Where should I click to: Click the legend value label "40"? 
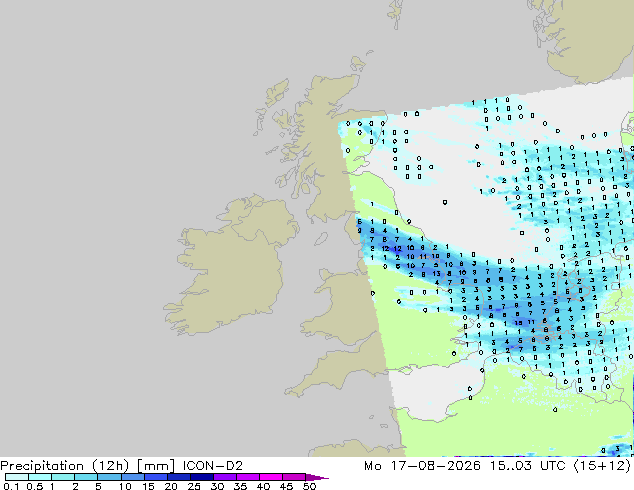263,486
